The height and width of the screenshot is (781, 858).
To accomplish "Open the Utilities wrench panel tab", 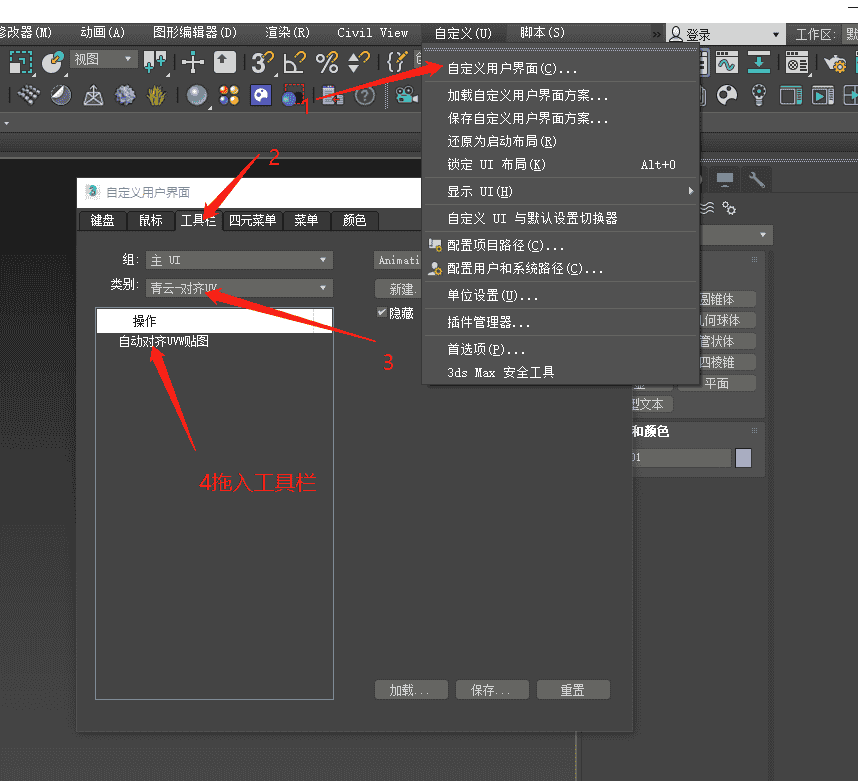I will click(x=757, y=180).
